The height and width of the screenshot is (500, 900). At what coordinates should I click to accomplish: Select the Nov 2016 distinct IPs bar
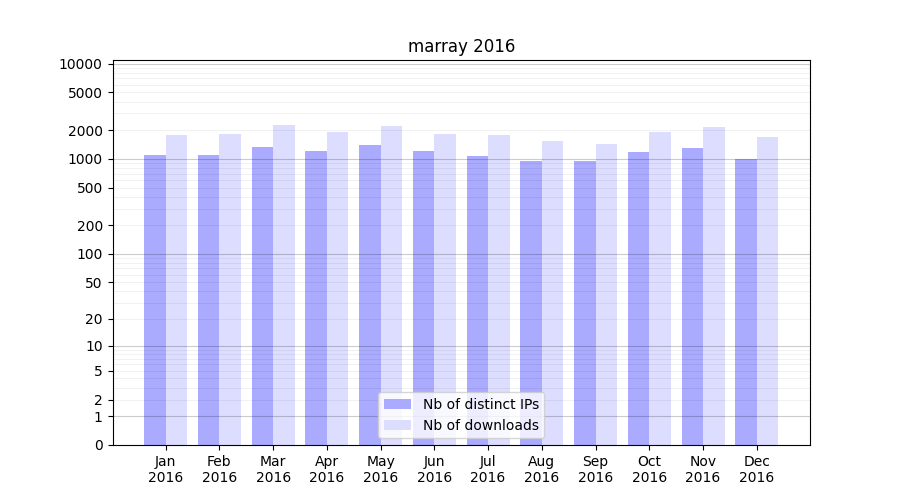pos(692,296)
